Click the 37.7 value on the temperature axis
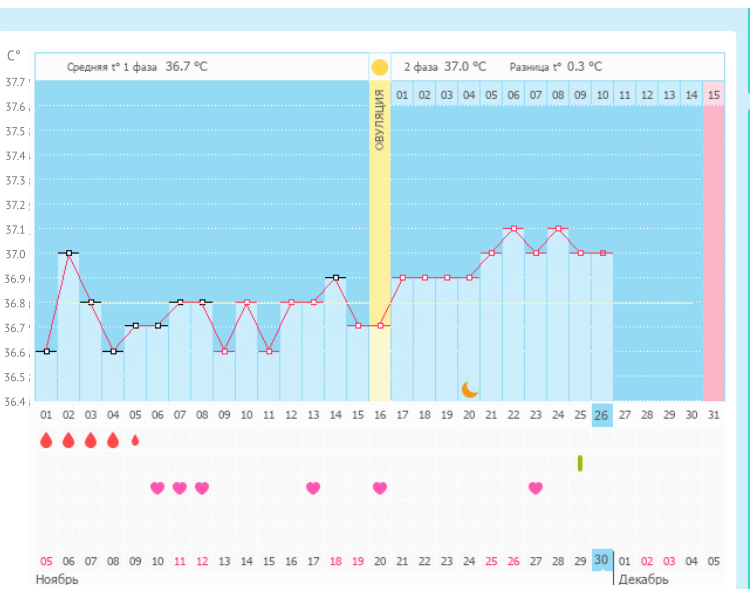Viewport: 750px width, 589px height. pos(17,82)
